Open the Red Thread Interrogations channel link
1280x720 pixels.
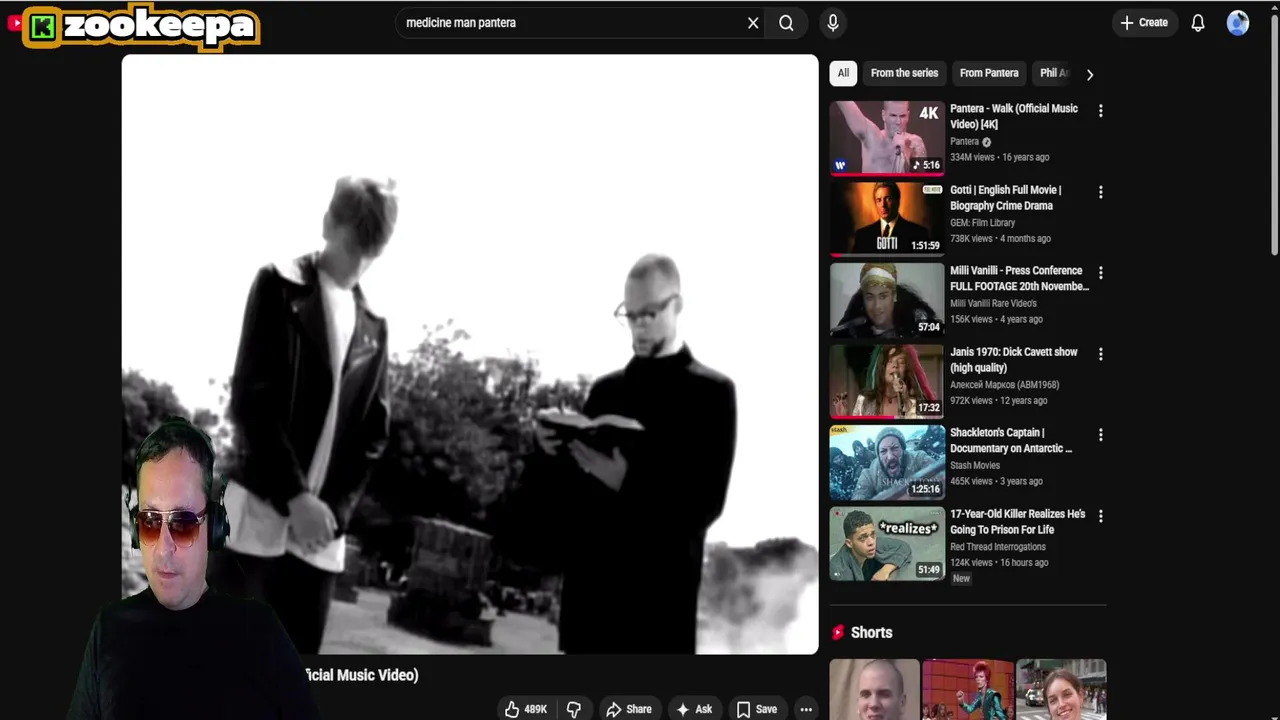click(x=998, y=546)
